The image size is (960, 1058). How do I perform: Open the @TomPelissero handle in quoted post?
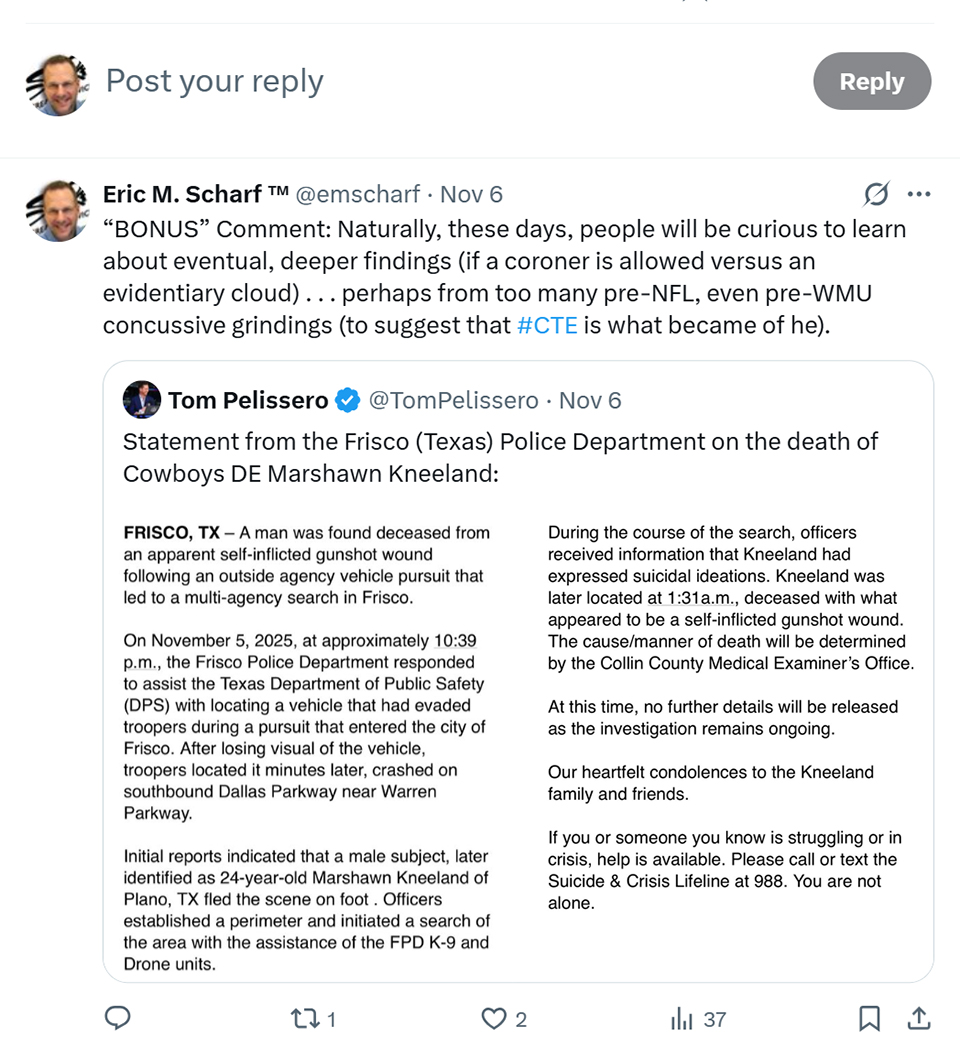454,401
